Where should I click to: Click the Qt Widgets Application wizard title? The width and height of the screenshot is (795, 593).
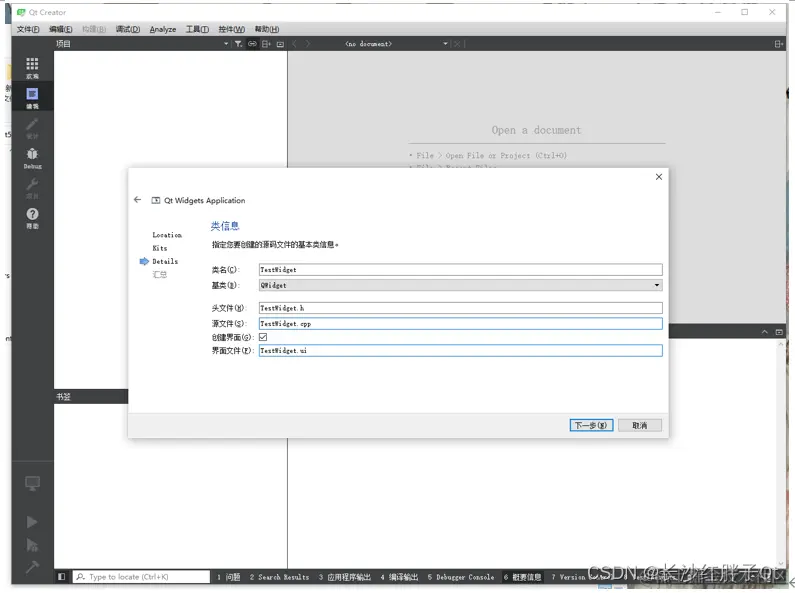point(204,200)
